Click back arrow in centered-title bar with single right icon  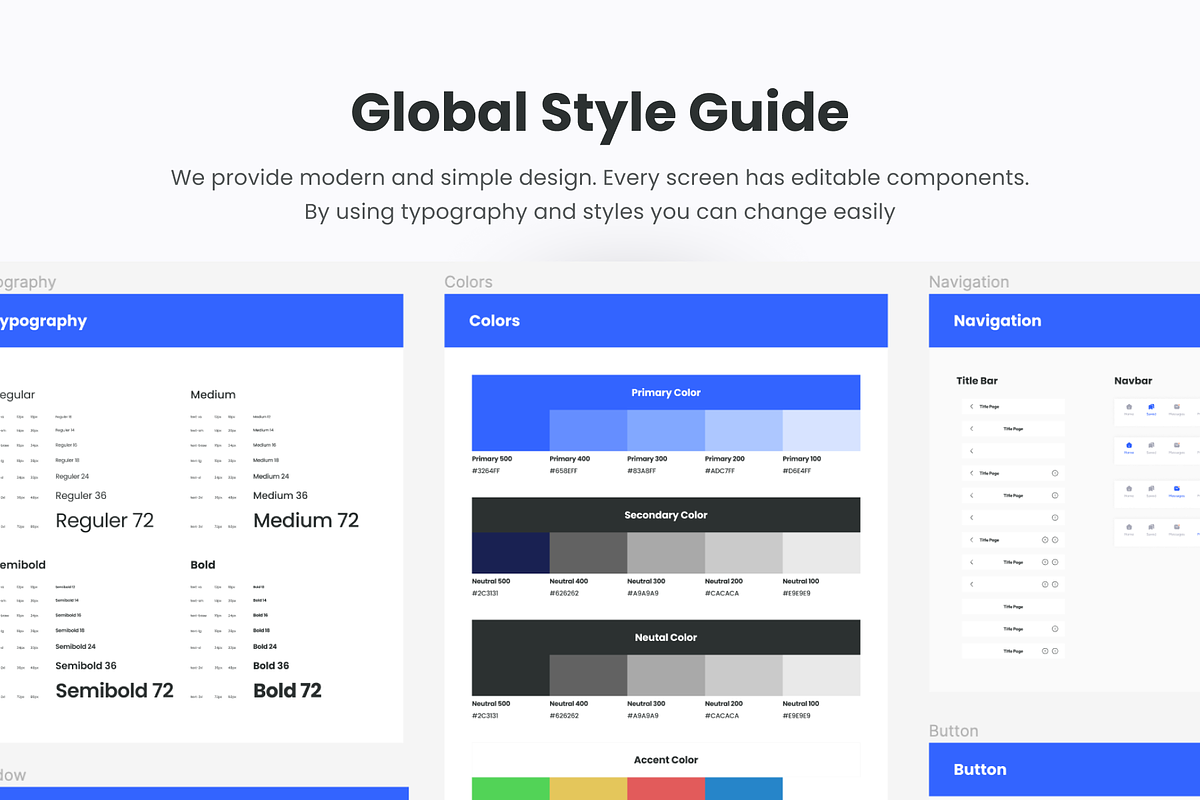tap(971, 495)
